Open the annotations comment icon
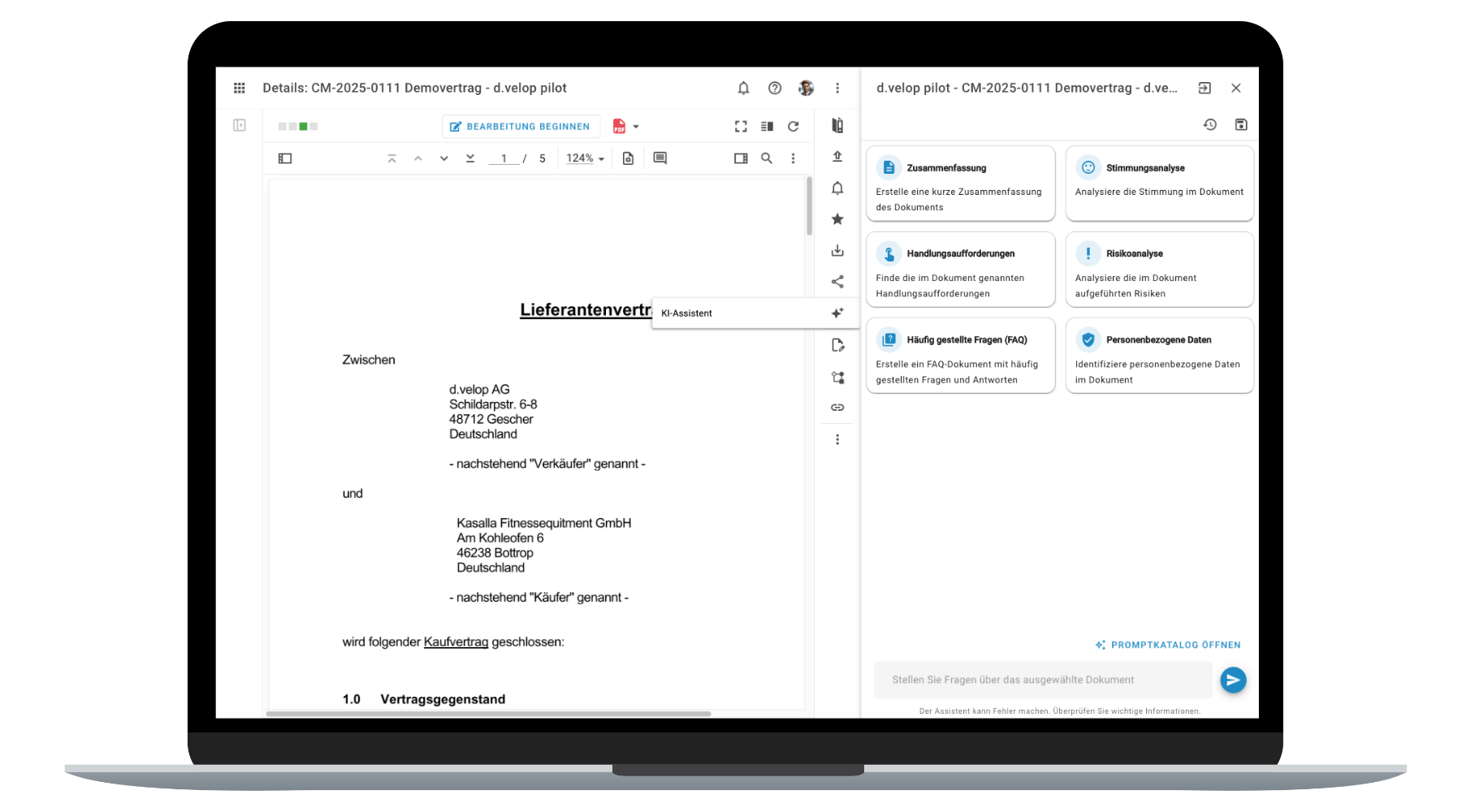The image size is (1462, 812). coord(660,158)
